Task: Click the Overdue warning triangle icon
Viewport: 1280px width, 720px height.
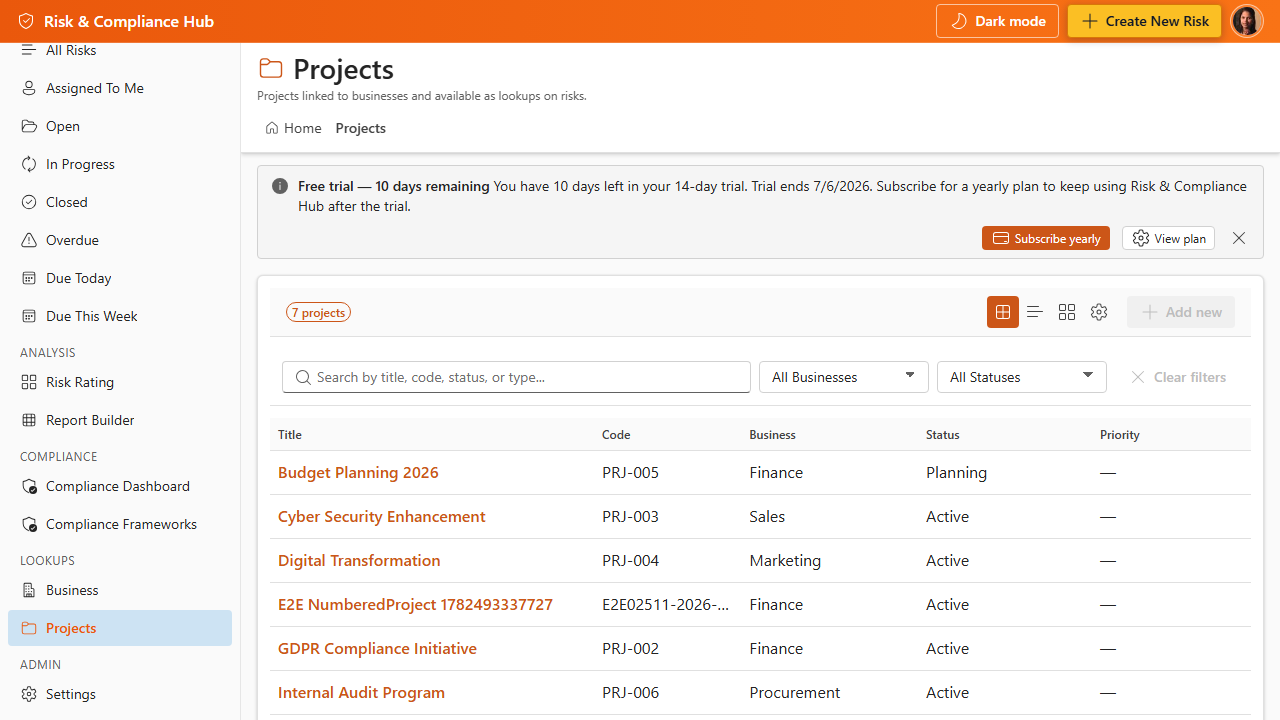Action: click(29, 240)
